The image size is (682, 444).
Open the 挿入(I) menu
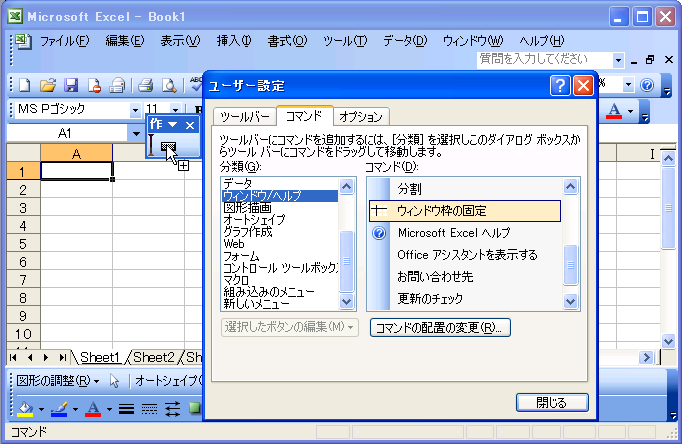click(x=234, y=41)
